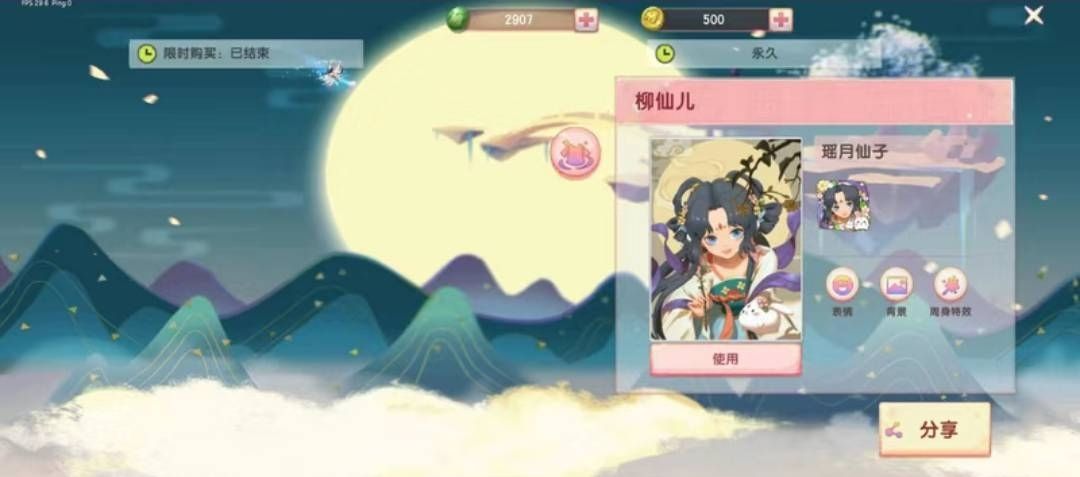Click the gold coin currency icon
Viewport: 1080px width, 477px height.
point(652,19)
